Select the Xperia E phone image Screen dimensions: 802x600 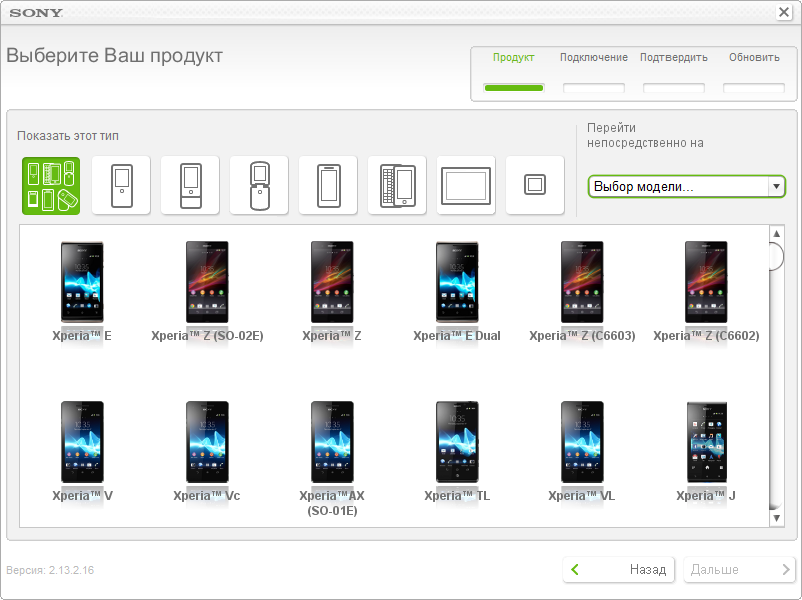[x=82, y=282]
